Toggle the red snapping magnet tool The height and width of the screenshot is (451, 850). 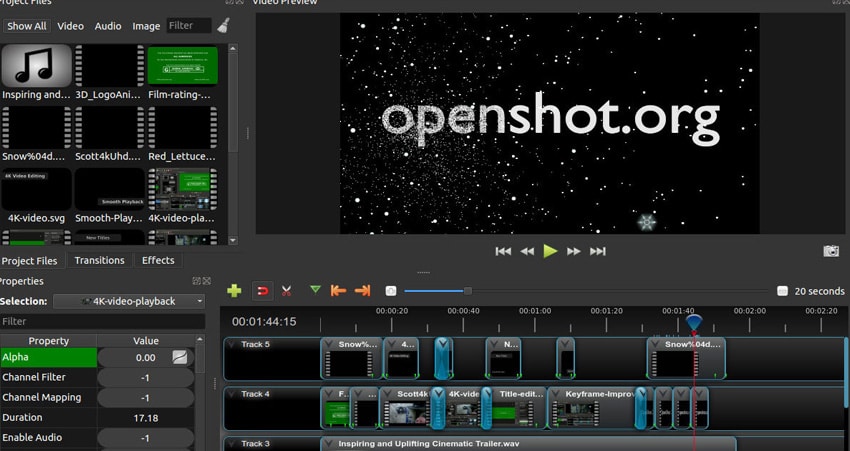[262, 291]
